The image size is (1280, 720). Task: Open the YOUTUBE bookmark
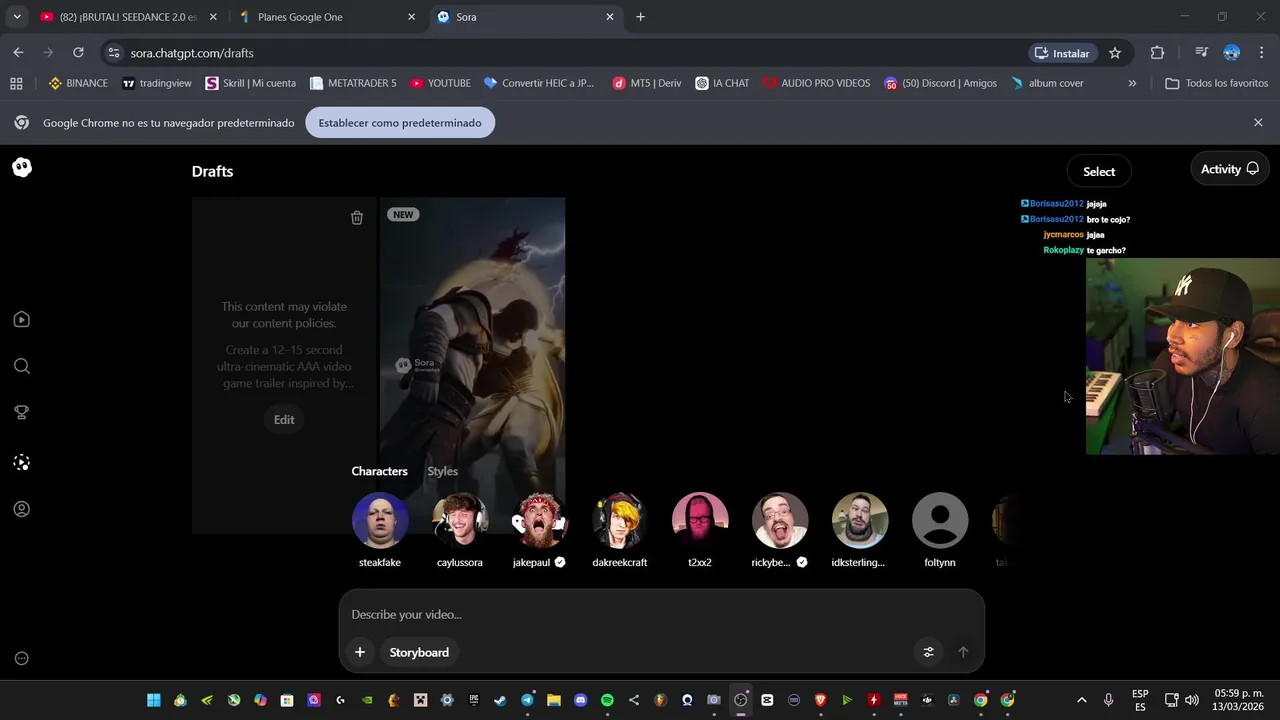coord(440,83)
